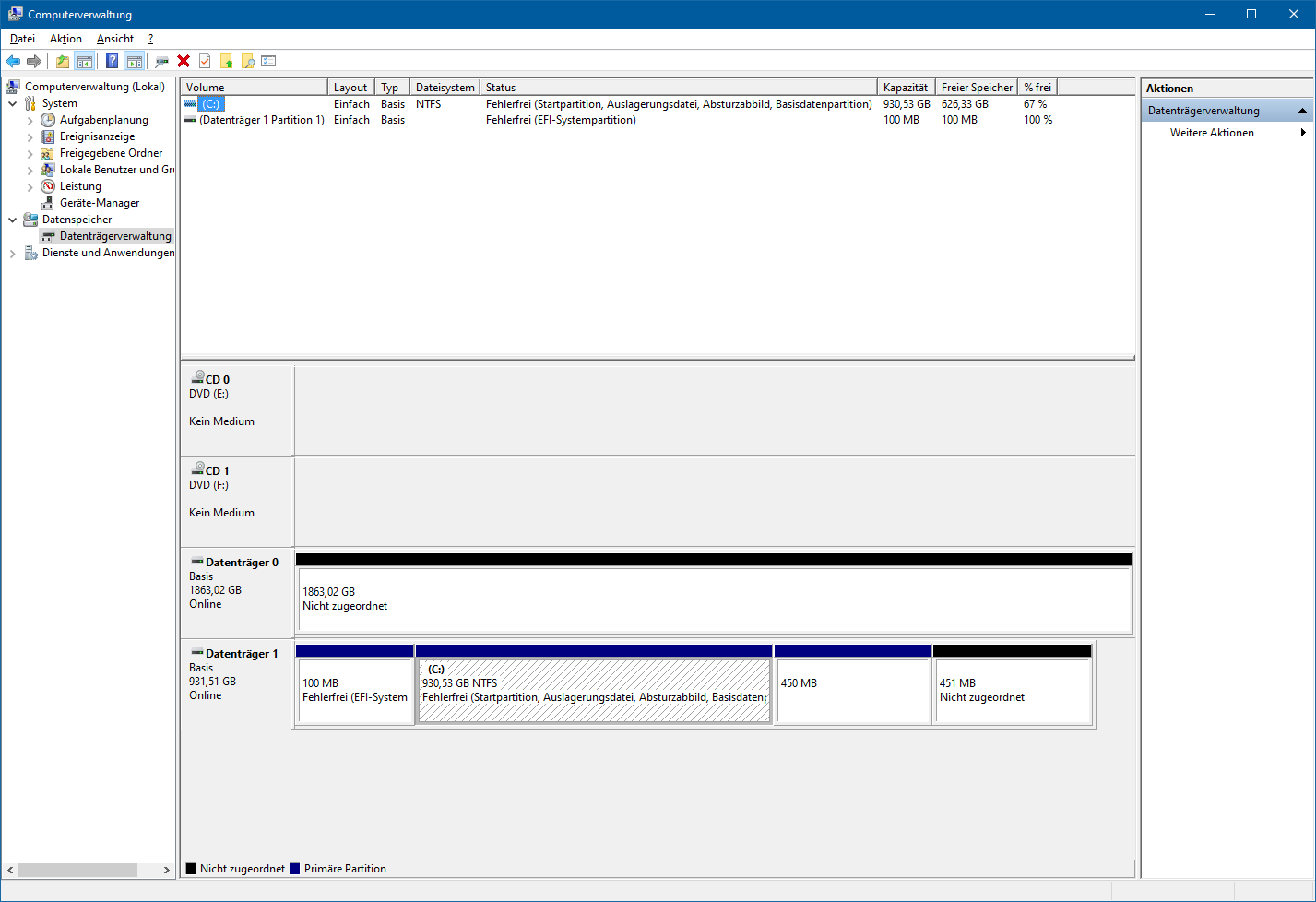Select Datenträger 0 disk label
Viewport: 1316px width, 902px height.
pyautogui.click(x=237, y=592)
